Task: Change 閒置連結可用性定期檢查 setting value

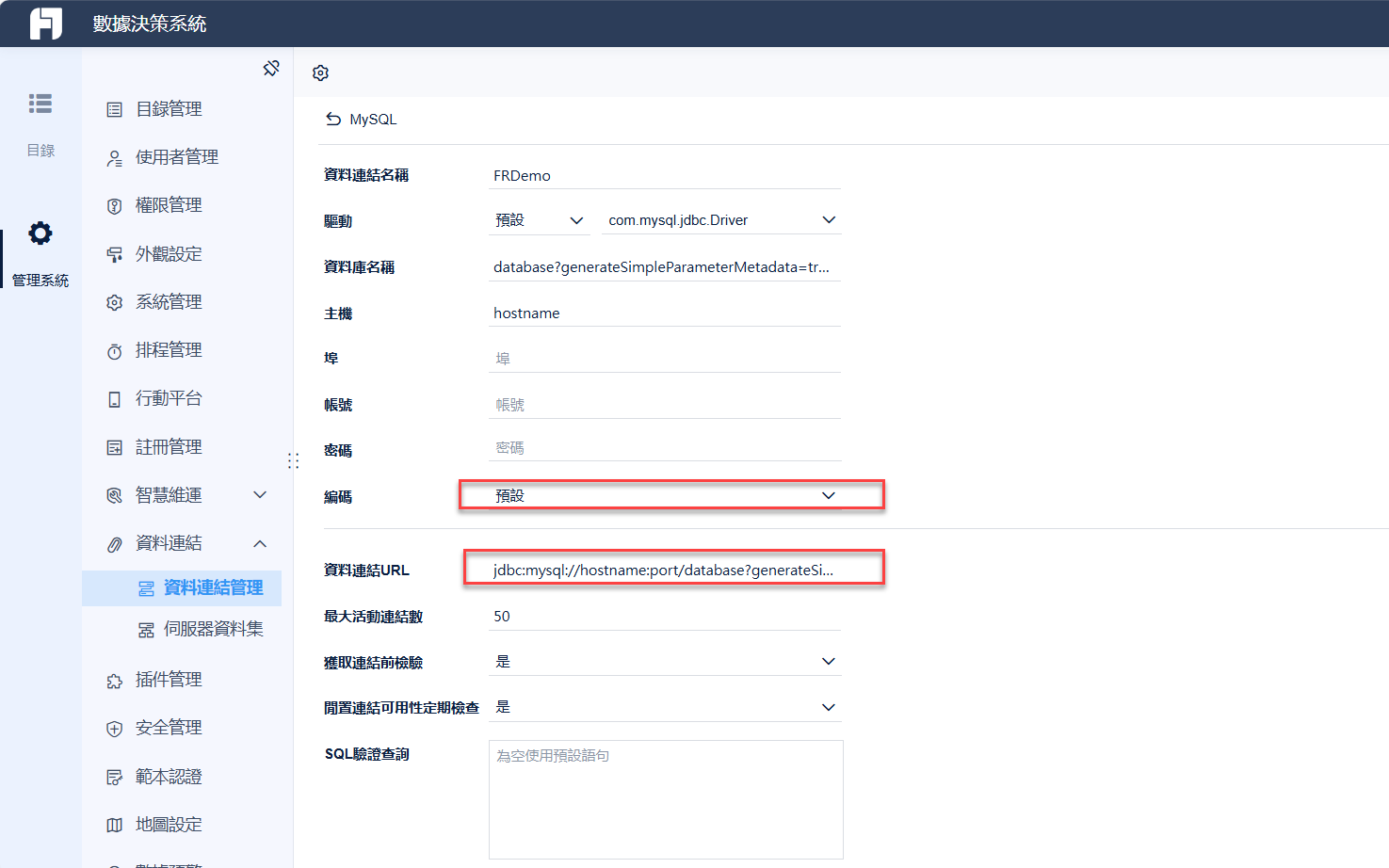Action: point(664,706)
